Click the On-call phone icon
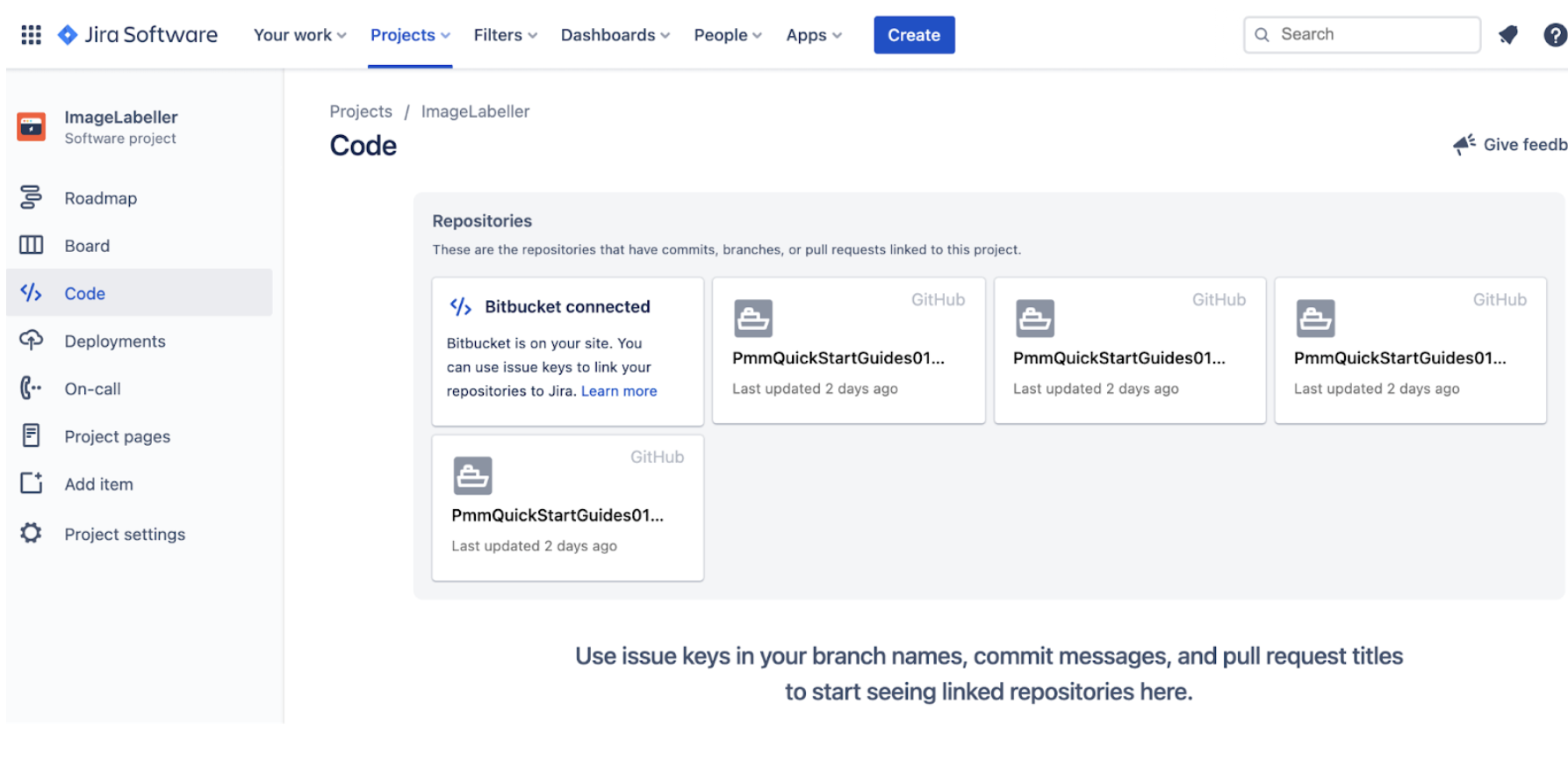1568x776 pixels. (31, 388)
